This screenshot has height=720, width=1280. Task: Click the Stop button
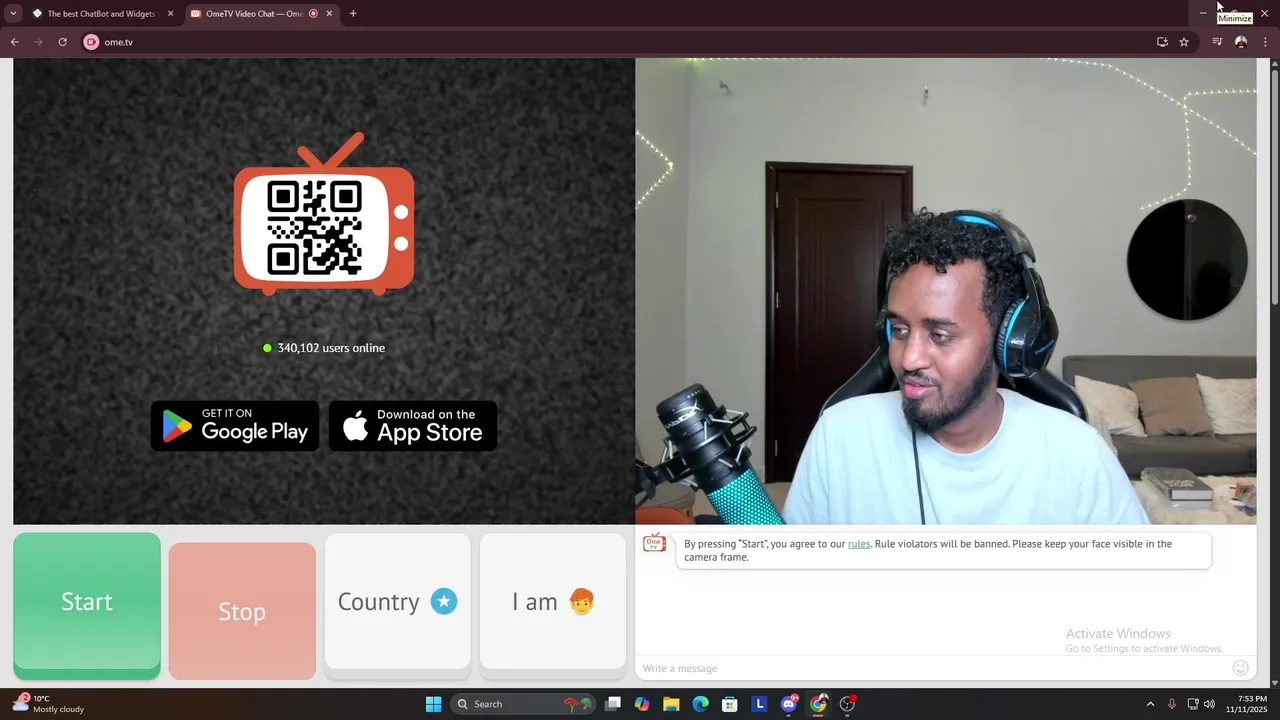pos(242,611)
